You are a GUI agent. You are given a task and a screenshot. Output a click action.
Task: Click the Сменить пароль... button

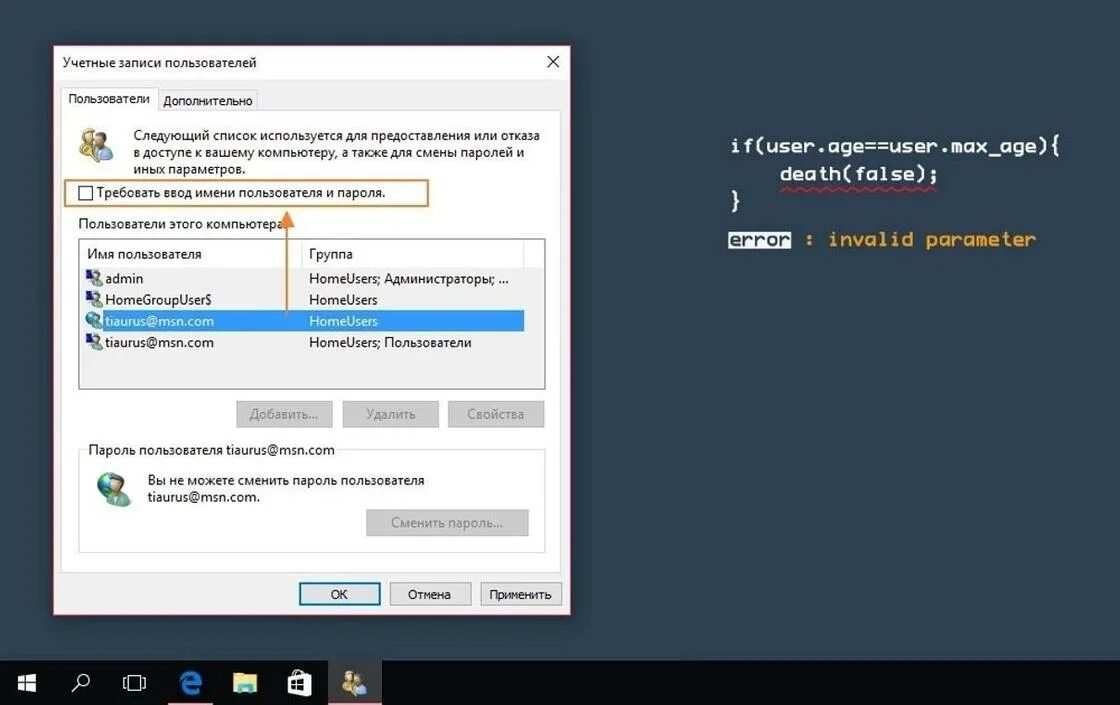[x=447, y=523]
